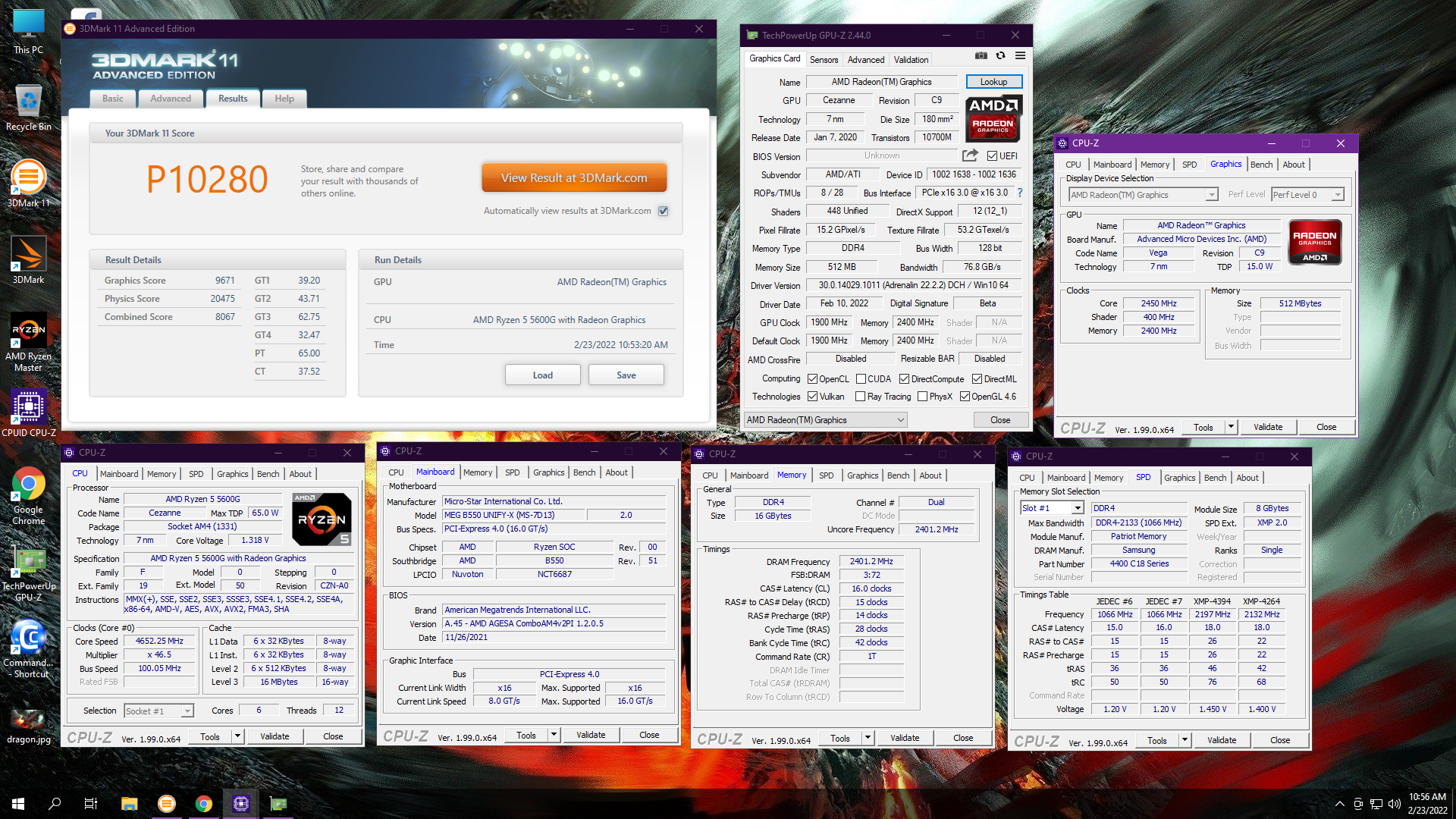
Task: Open the TechPowerUp GPU-Z desktop icon
Action: click(28, 574)
